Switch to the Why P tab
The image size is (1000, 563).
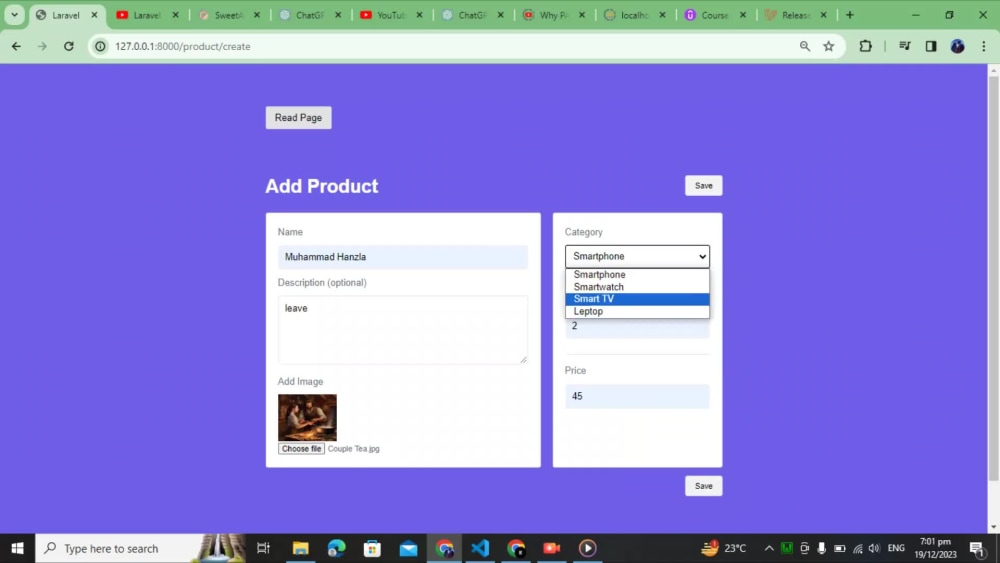pyautogui.click(x=554, y=15)
